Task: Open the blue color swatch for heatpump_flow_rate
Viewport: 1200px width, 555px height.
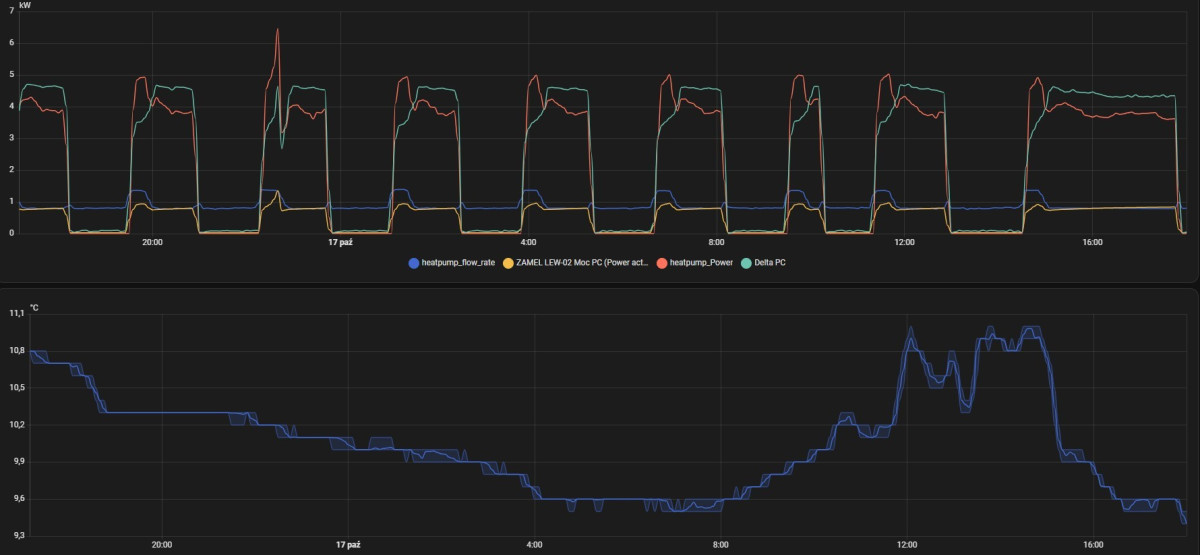Action: click(x=414, y=262)
